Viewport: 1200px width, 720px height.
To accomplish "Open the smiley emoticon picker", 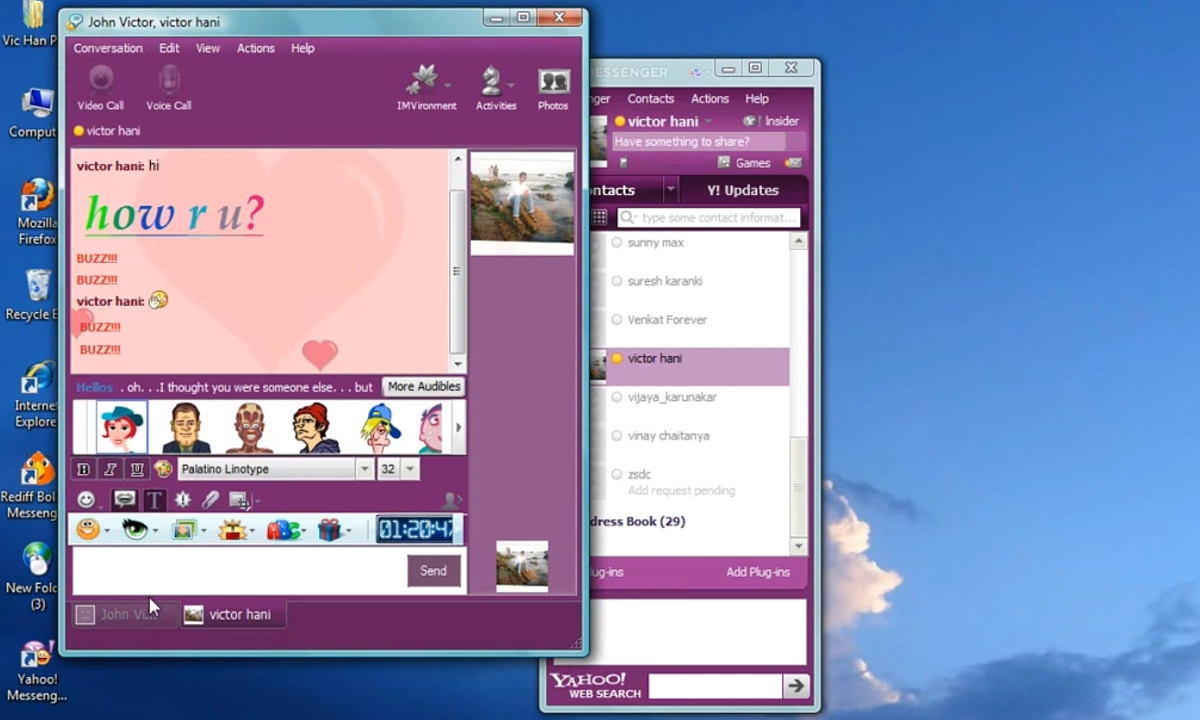I will pos(87,499).
